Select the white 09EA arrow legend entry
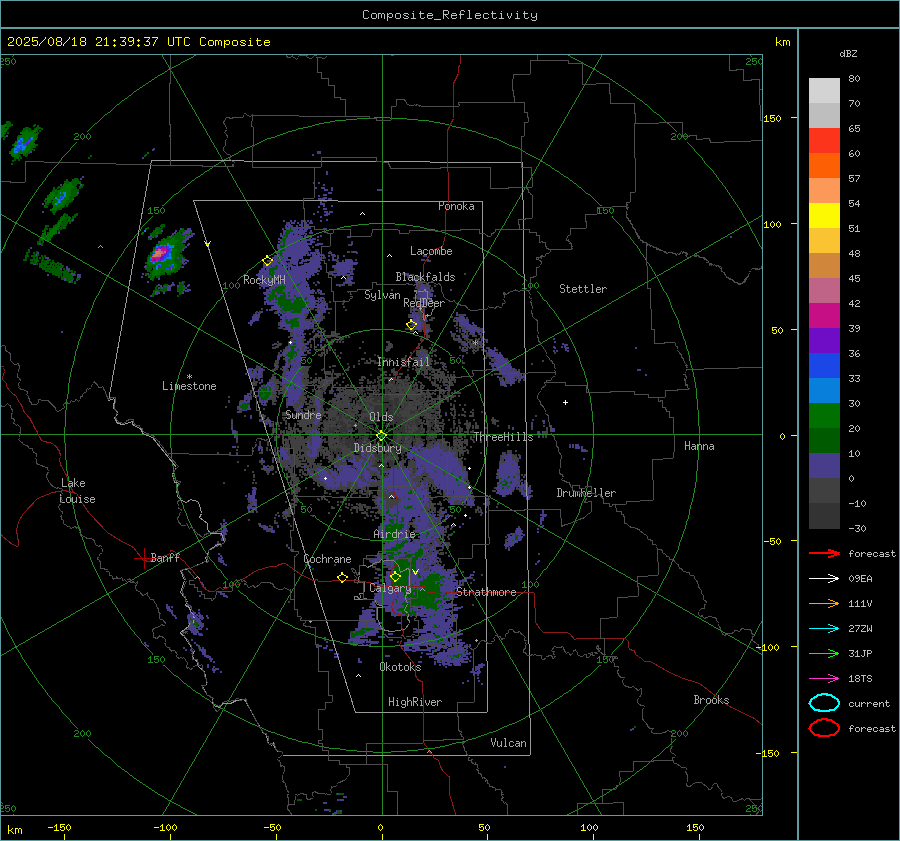 pos(824,579)
